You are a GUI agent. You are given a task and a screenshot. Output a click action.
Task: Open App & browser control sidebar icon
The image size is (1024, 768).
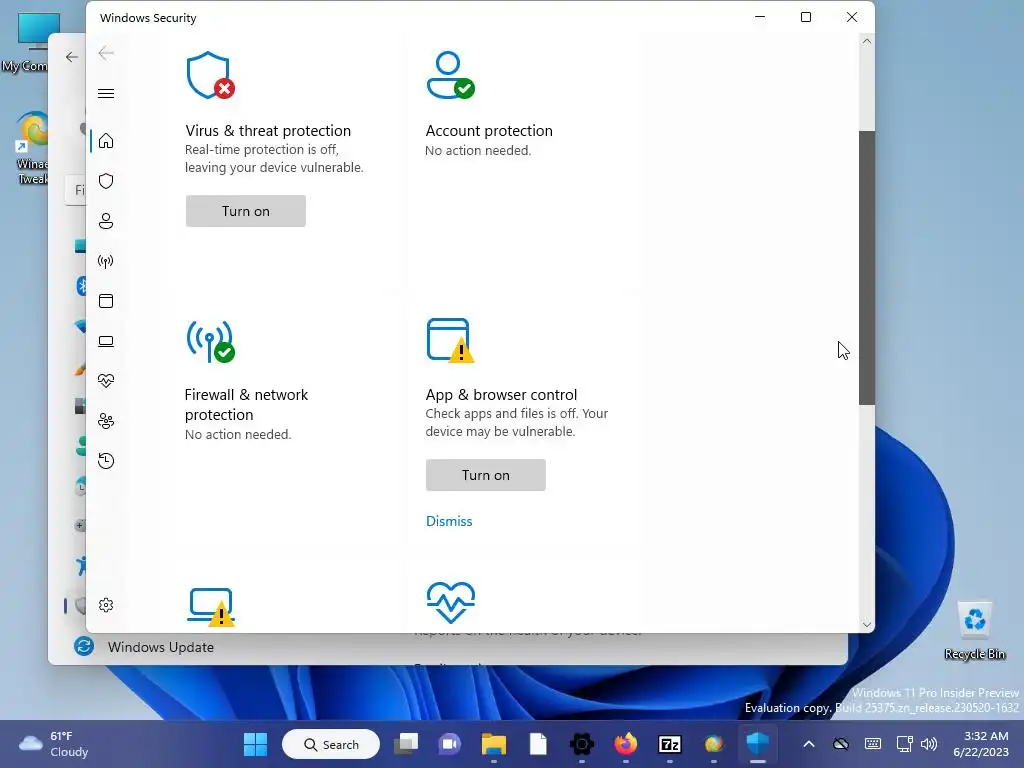[x=106, y=301]
